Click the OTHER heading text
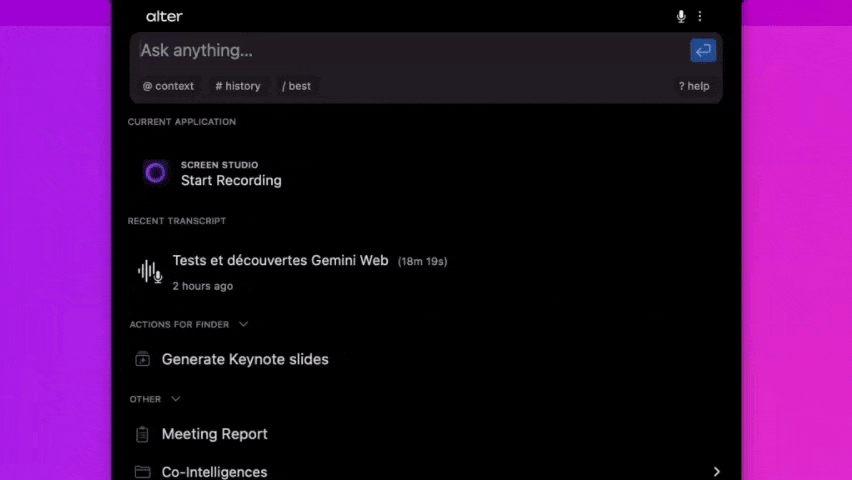Image resolution: width=852 pixels, height=480 pixels. [145, 399]
